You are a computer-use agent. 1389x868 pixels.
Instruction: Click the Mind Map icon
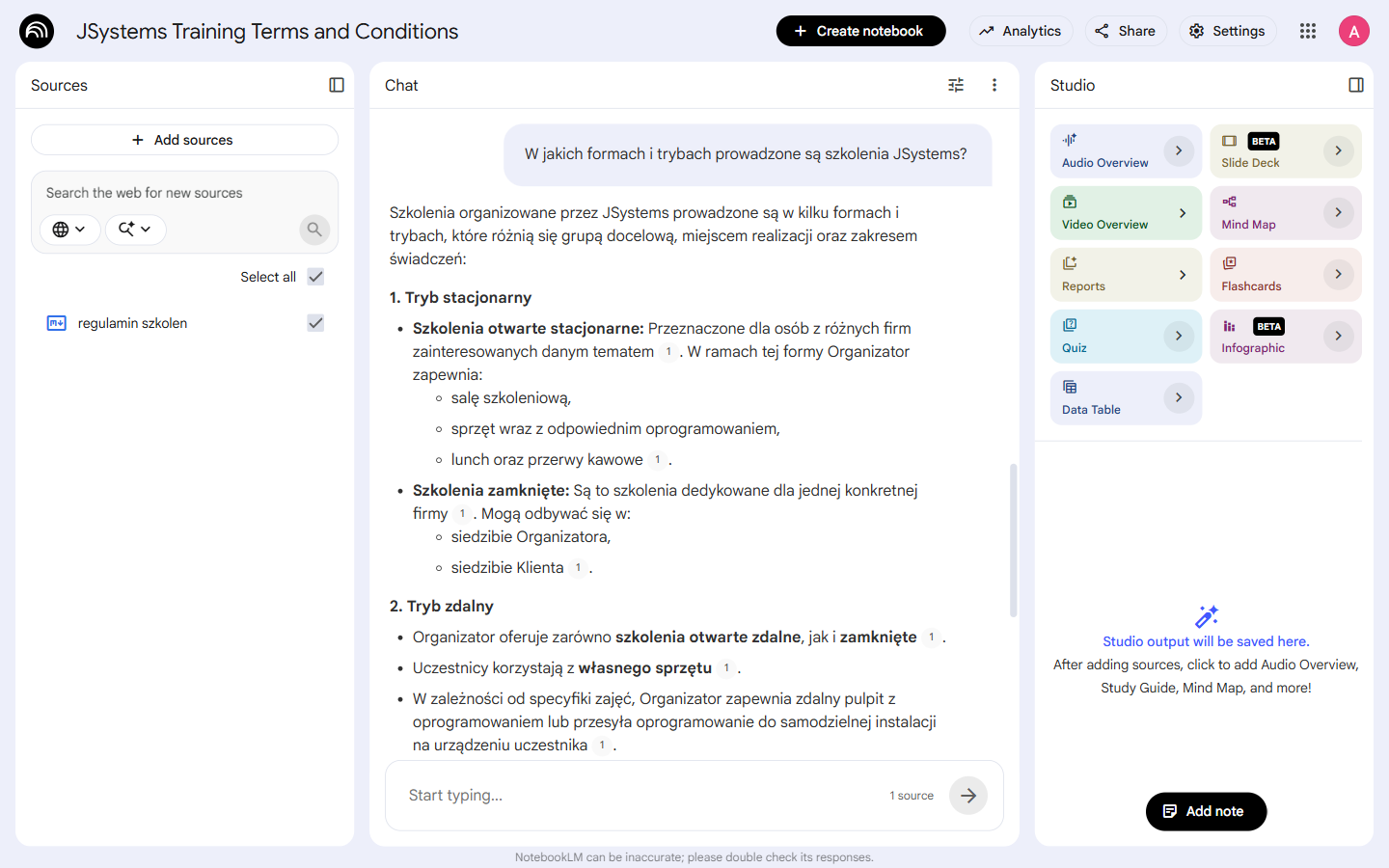pos(1229,202)
